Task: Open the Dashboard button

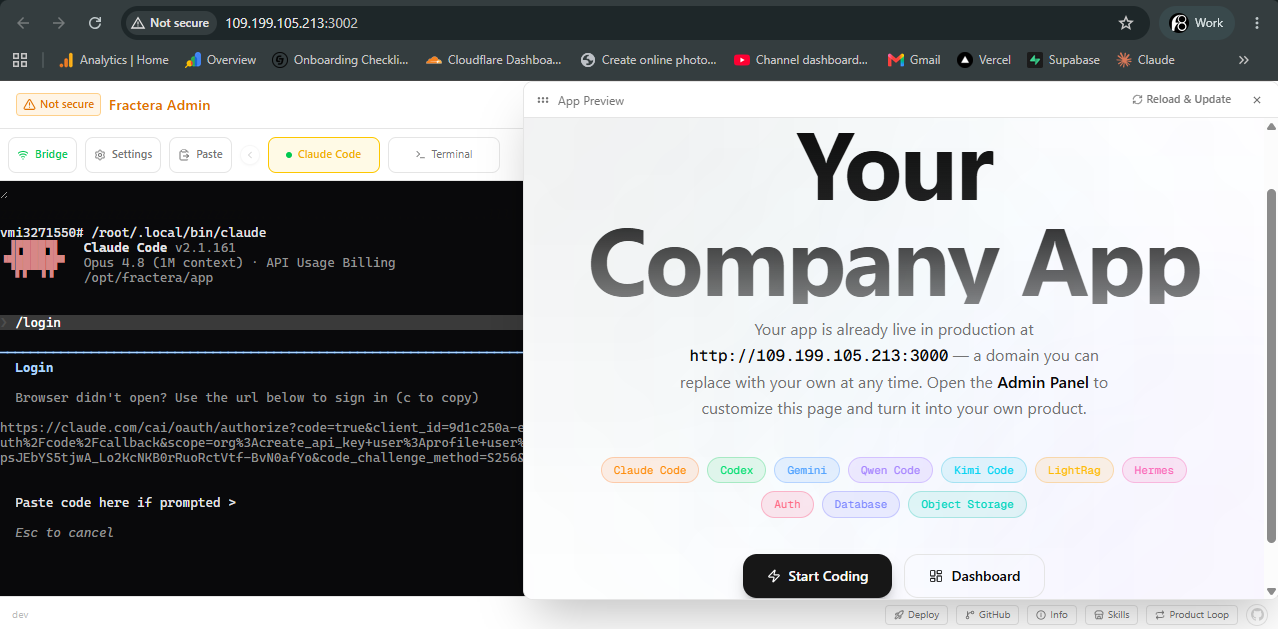Action: coord(974,576)
